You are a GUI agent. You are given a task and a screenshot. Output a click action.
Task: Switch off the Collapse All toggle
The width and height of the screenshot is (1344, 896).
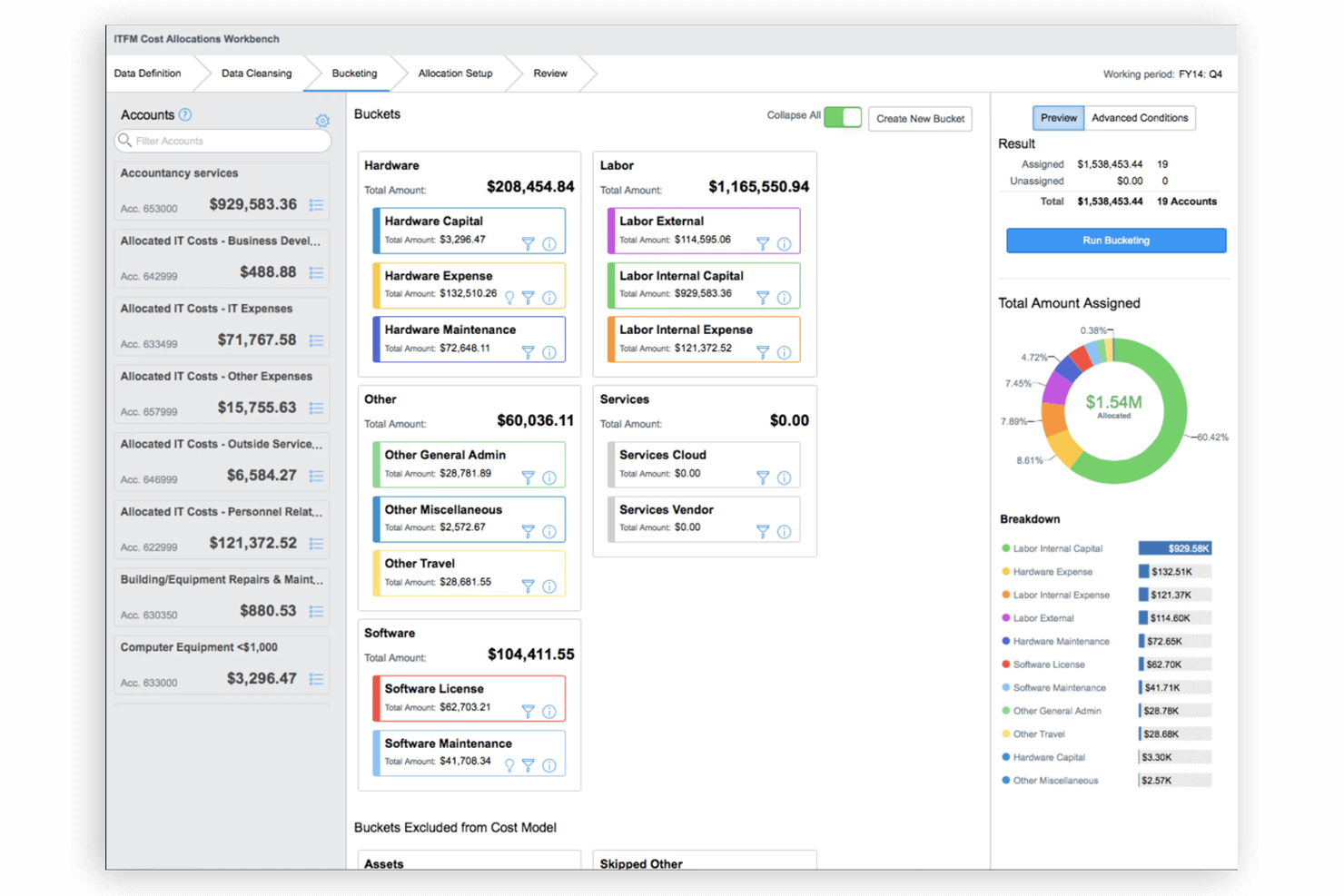843,117
